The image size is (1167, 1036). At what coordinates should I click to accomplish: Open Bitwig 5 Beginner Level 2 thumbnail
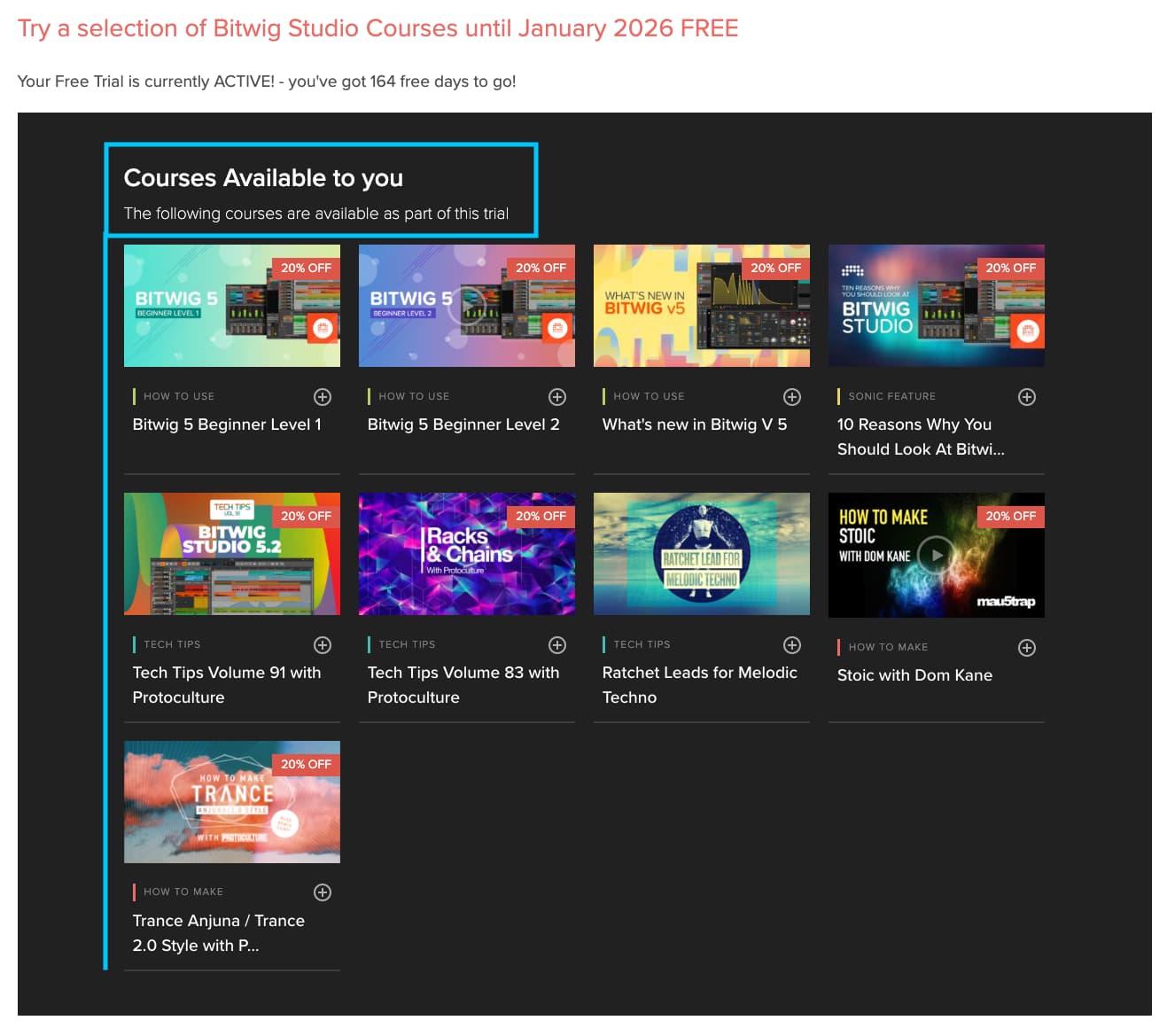pos(467,306)
